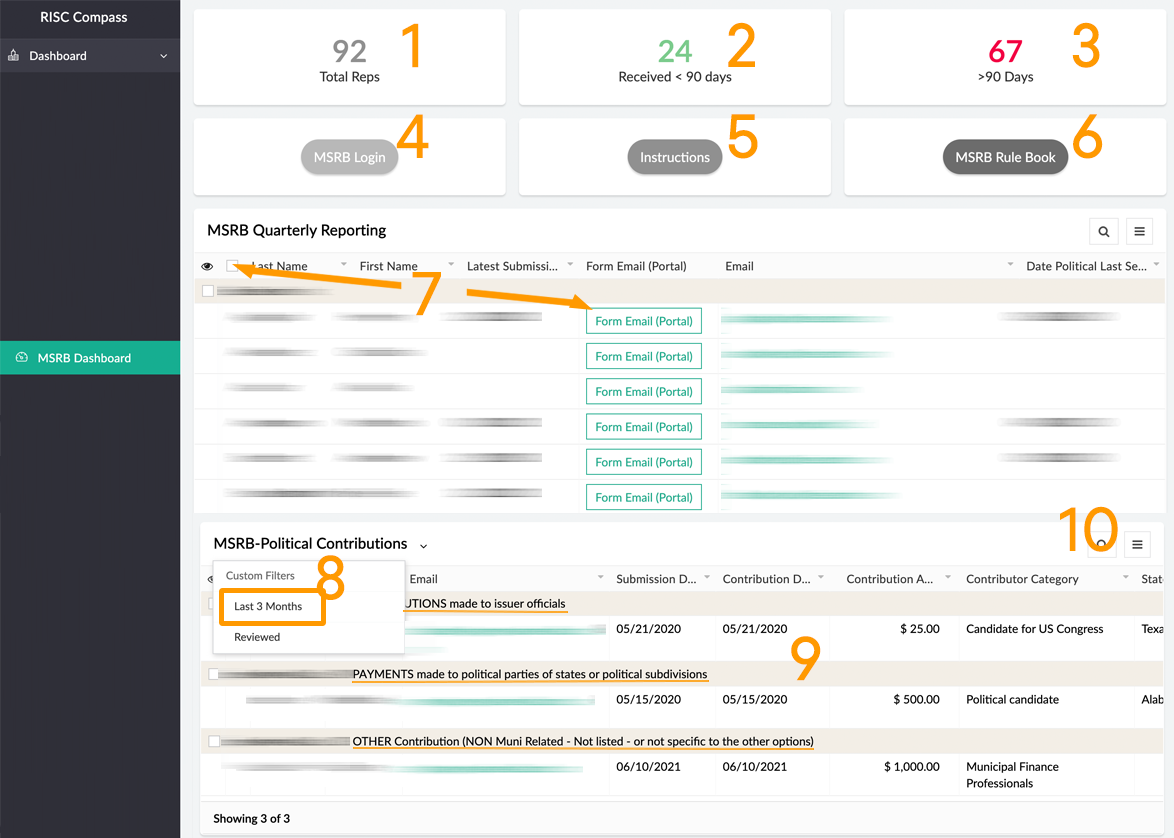Image resolution: width=1174 pixels, height=838 pixels.
Task: Select the Reviewed custom filter
Action: (257, 637)
